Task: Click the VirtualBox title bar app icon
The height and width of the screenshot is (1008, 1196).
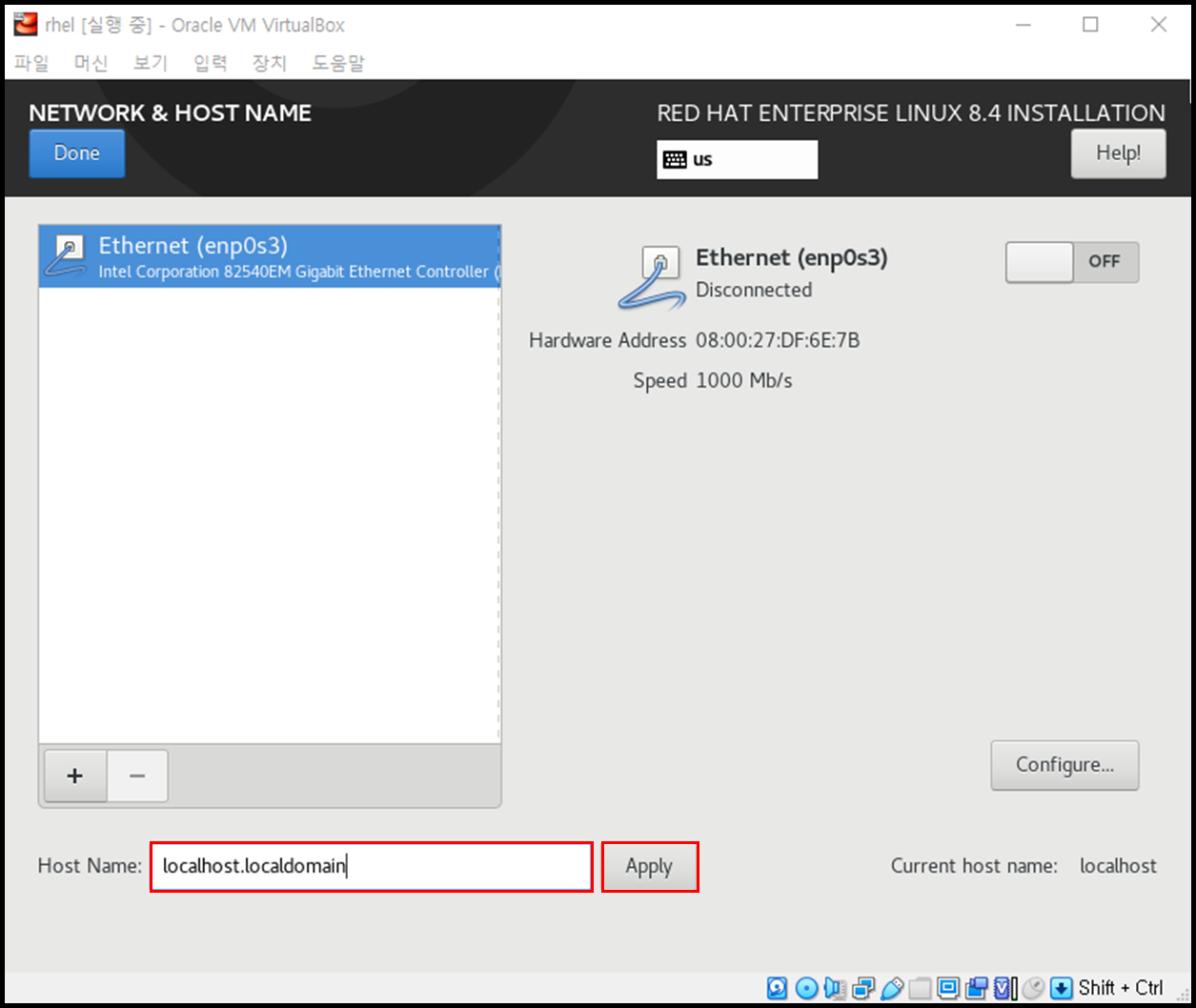Action: [x=26, y=25]
